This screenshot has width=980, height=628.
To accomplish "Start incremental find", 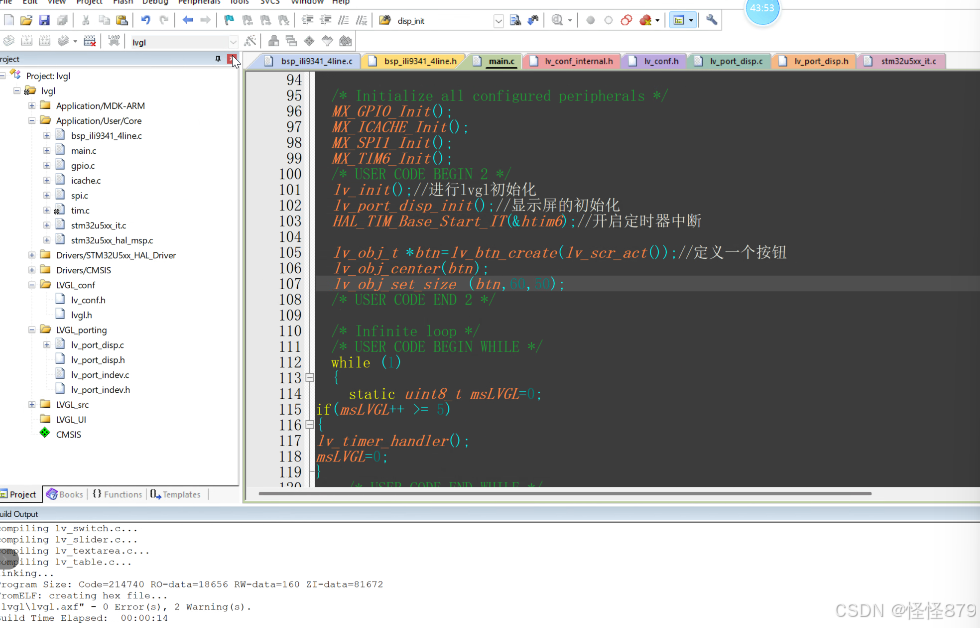I will coord(533,21).
